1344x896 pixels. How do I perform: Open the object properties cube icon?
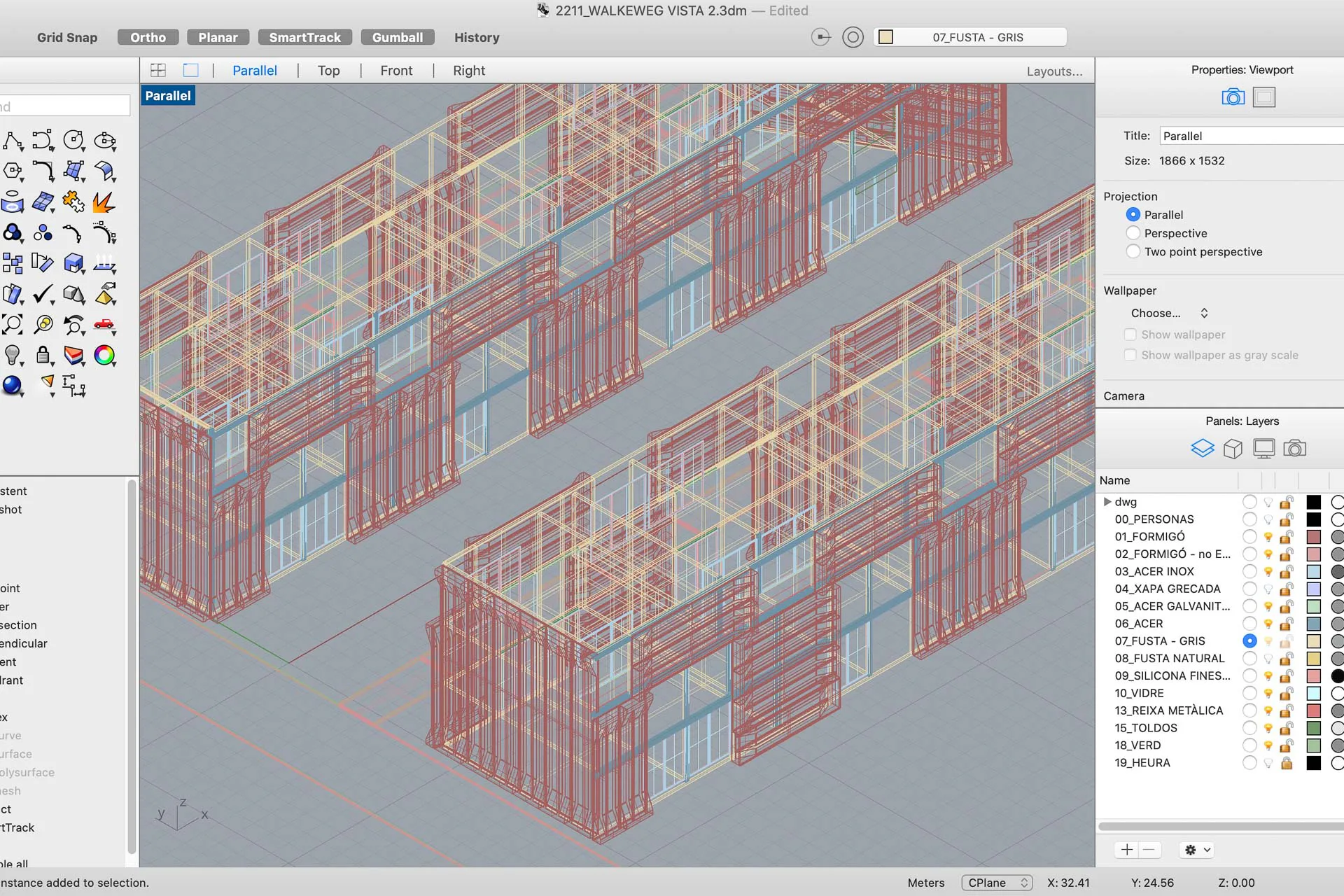(1233, 448)
